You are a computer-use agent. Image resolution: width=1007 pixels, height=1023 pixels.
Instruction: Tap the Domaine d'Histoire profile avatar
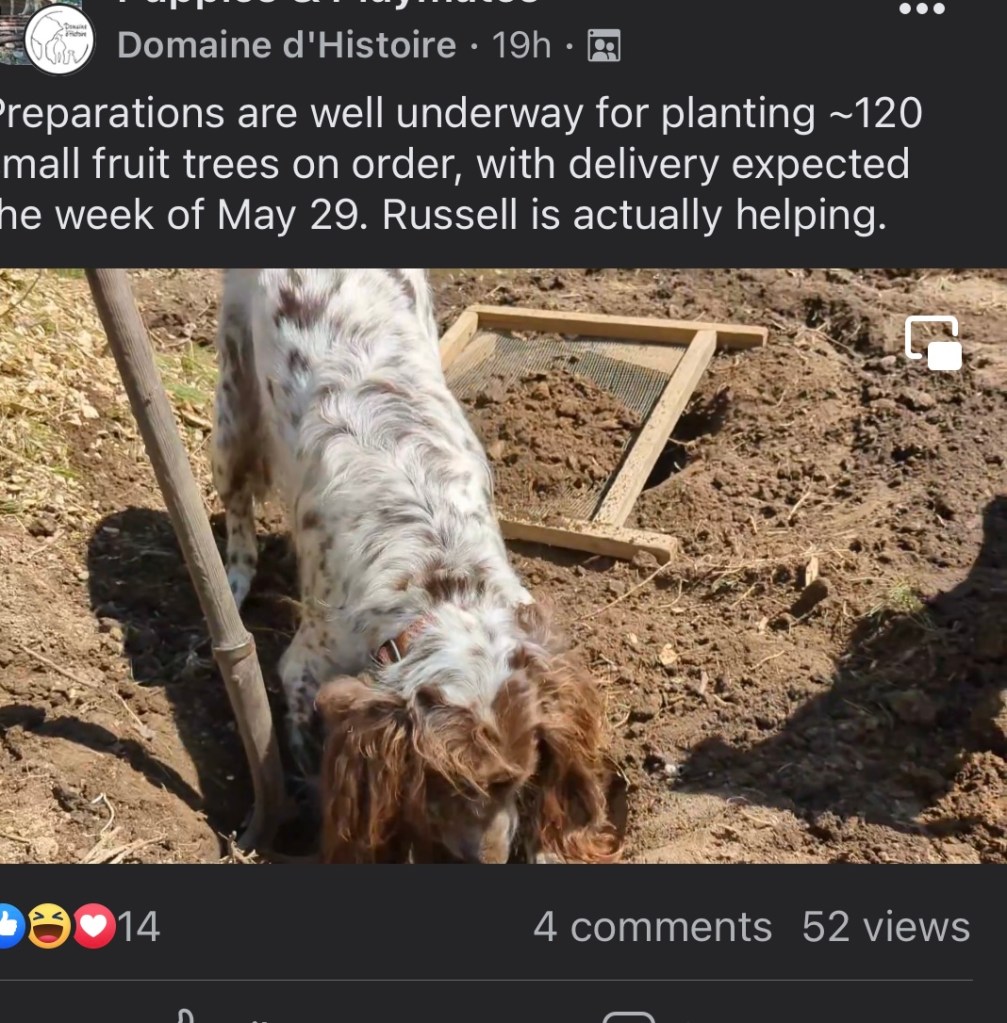tap(59, 40)
